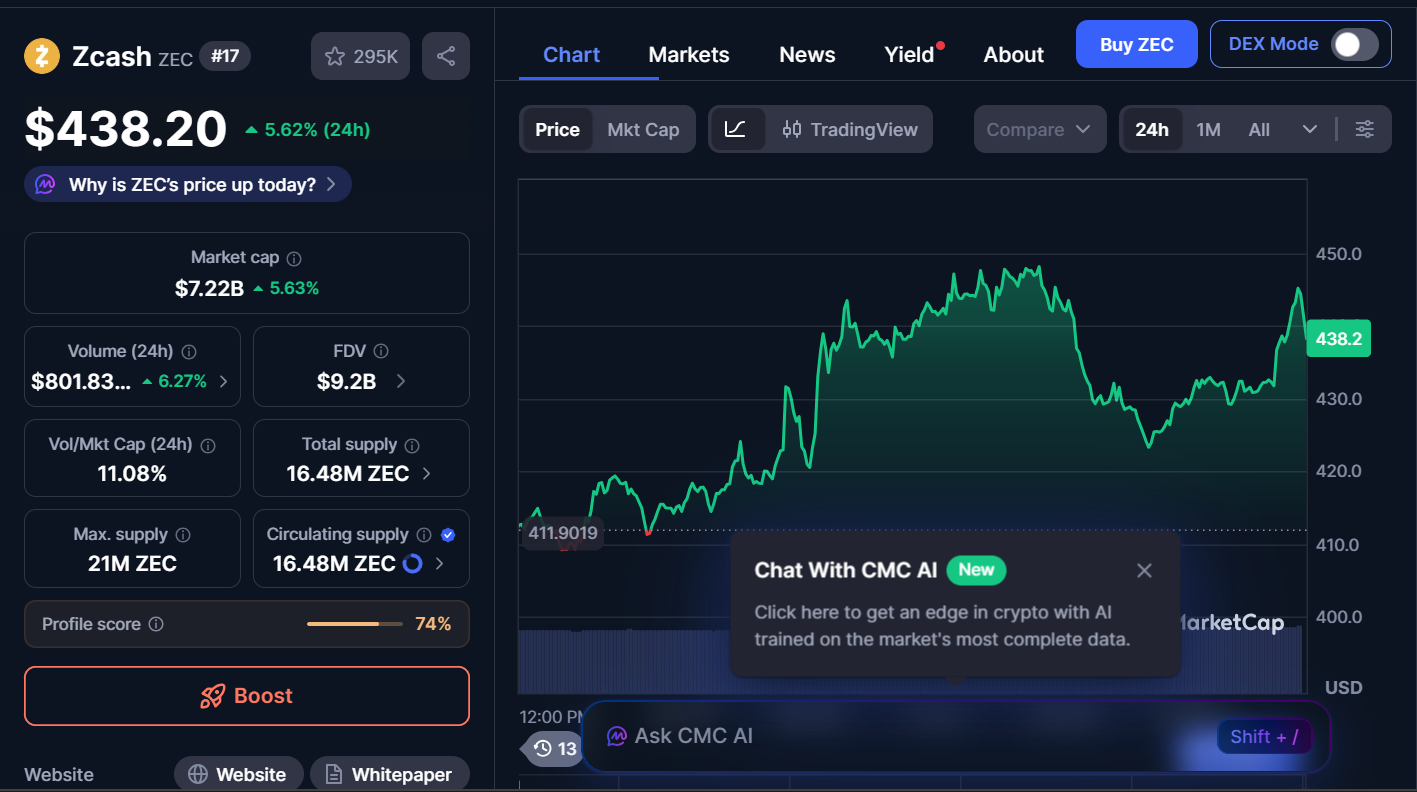Open the chart settings sliders icon
The image size is (1417, 792).
coord(1364,129)
